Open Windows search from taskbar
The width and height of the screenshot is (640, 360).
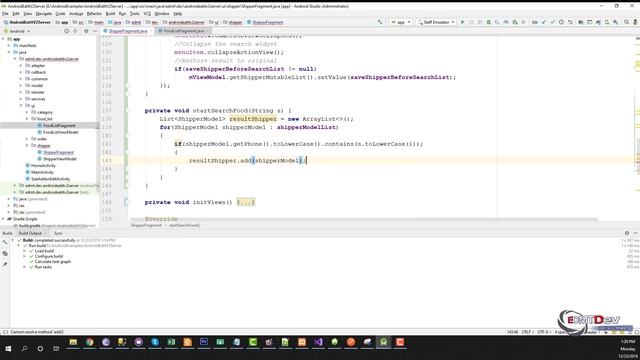(24, 349)
